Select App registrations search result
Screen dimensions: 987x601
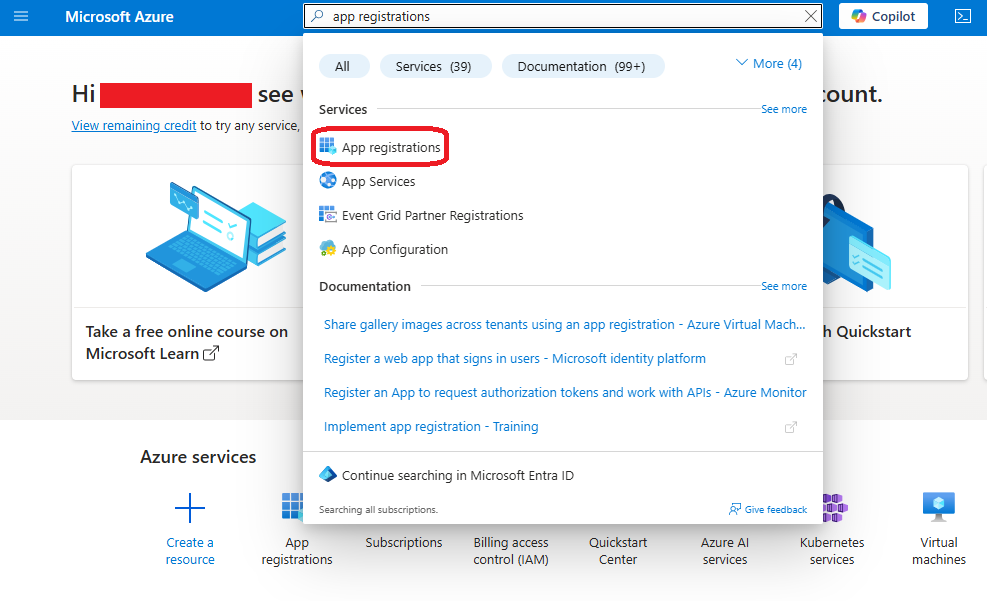coord(390,148)
